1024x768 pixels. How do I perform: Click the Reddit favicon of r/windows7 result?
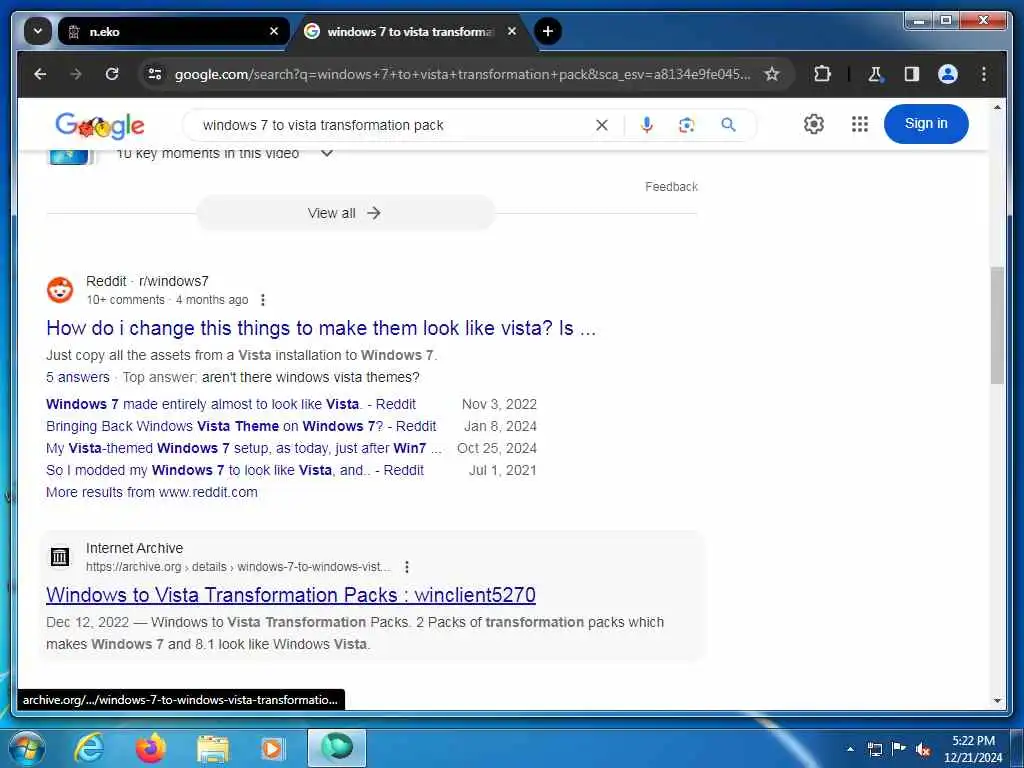coord(60,289)
